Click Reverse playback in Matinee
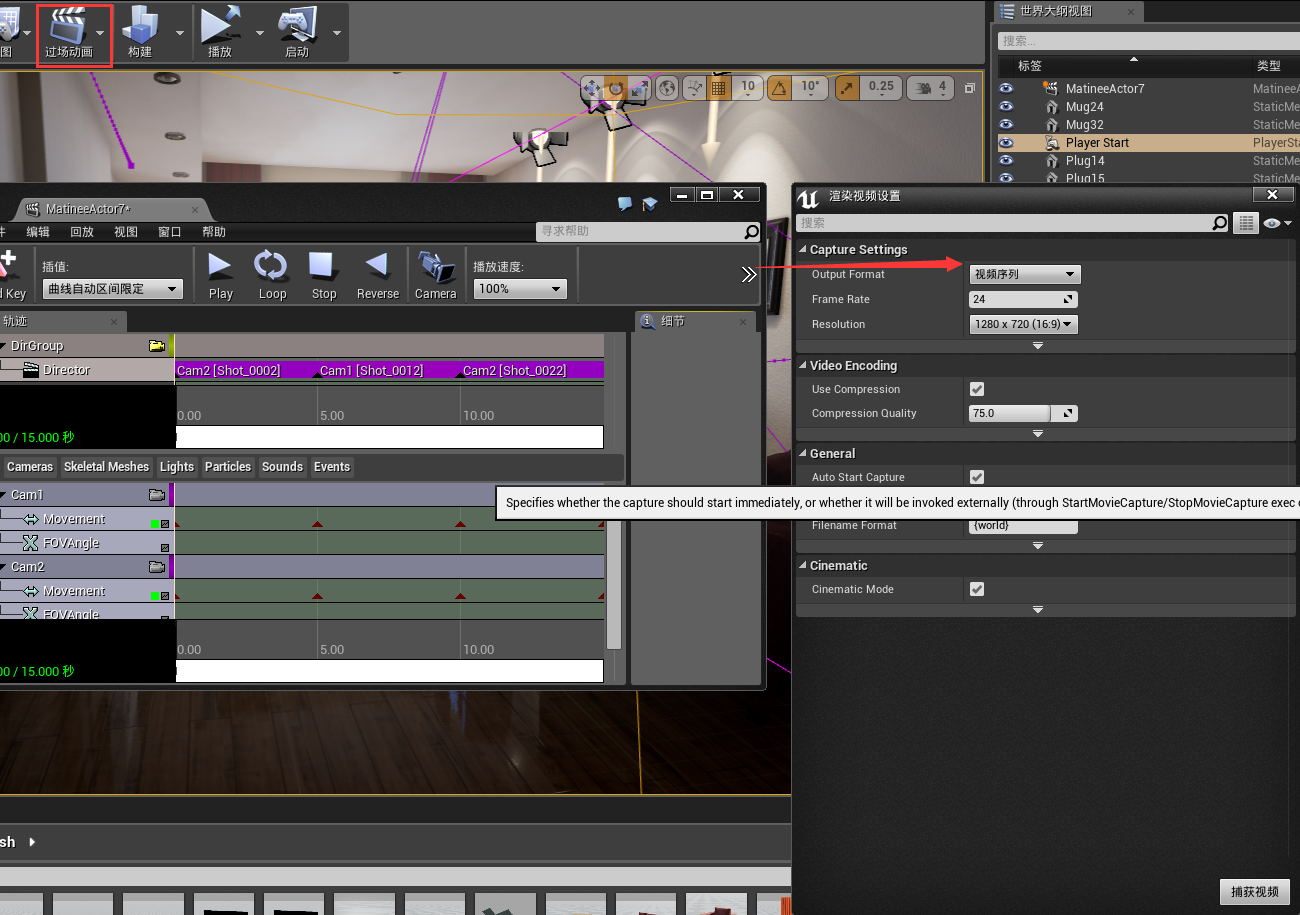1300x915 pixels. coord(377,275)
